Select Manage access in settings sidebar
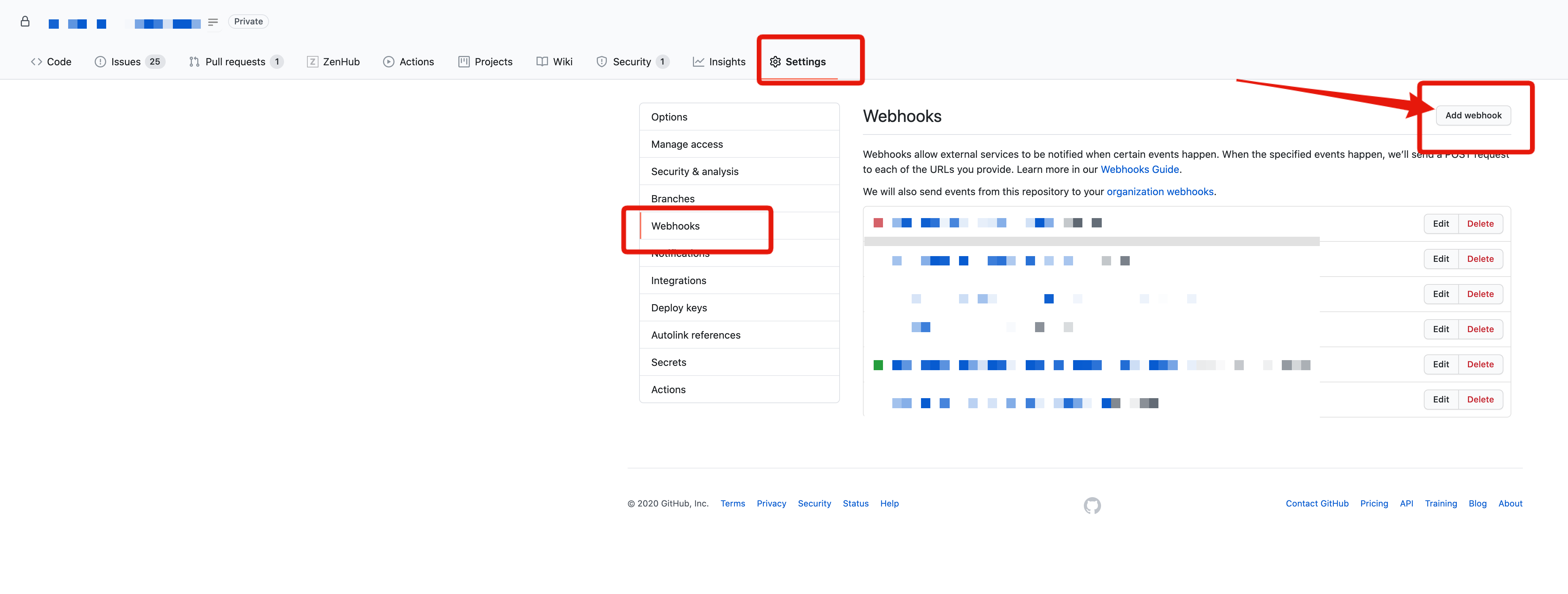This screenshot has height=594, width=1568. click(x=686, y=144)
